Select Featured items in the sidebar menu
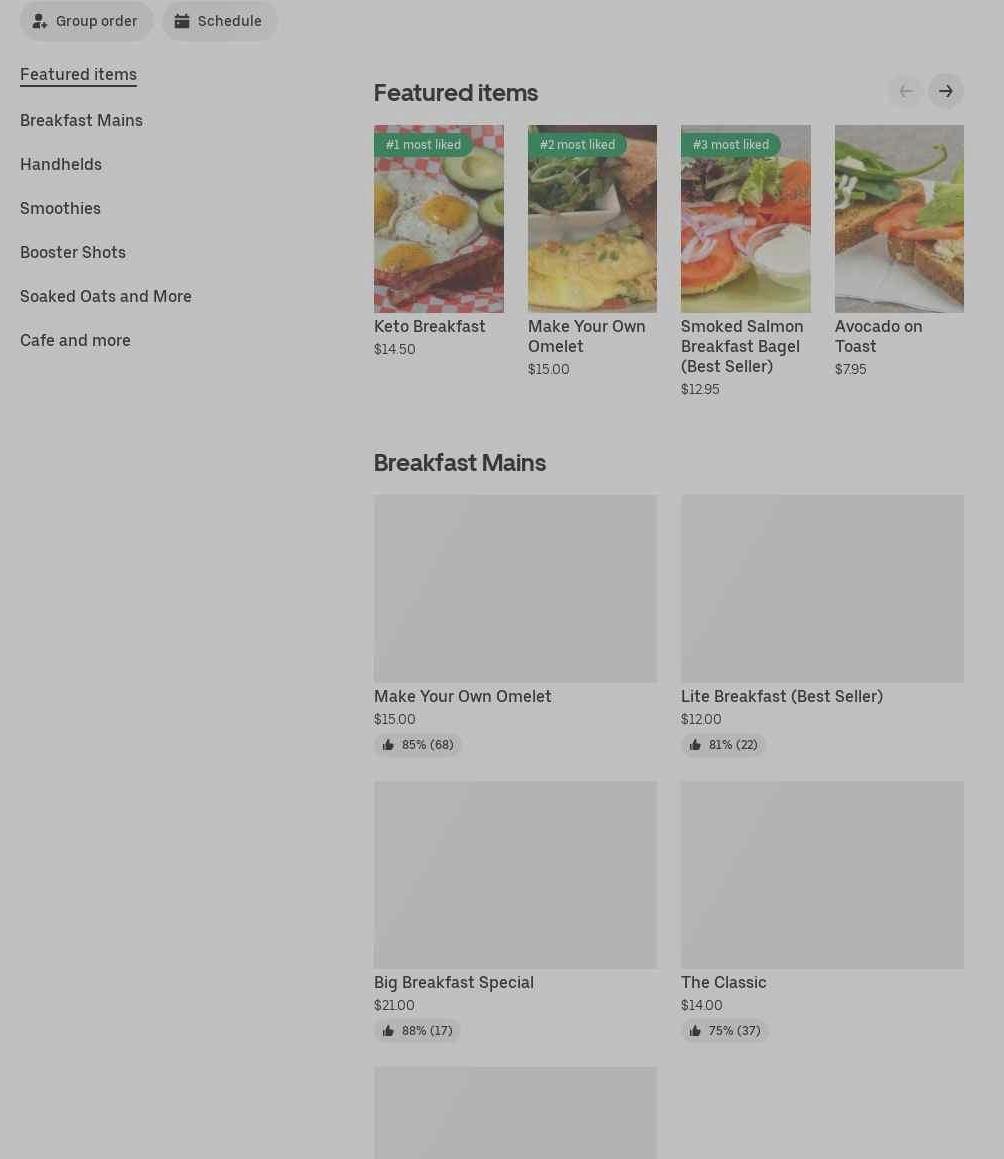 click(78, 75)
